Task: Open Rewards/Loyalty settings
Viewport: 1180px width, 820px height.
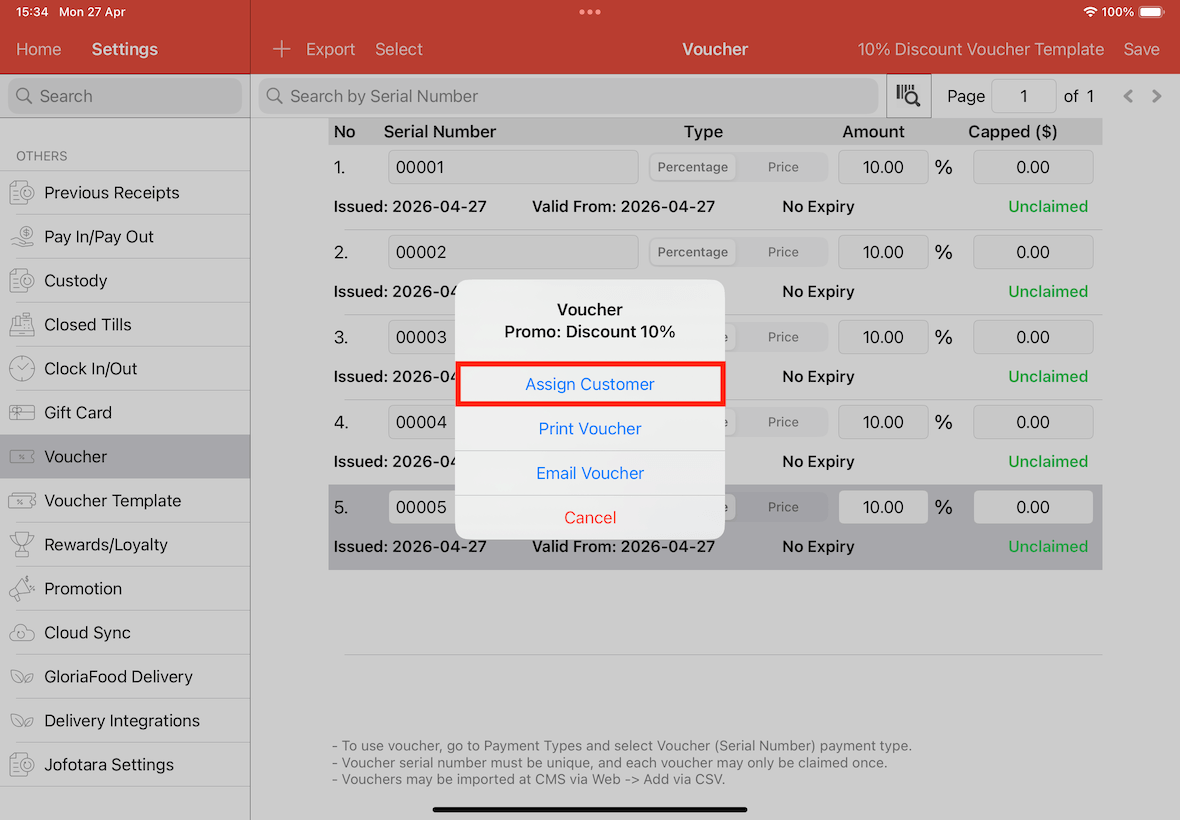Action: [125, 545]
